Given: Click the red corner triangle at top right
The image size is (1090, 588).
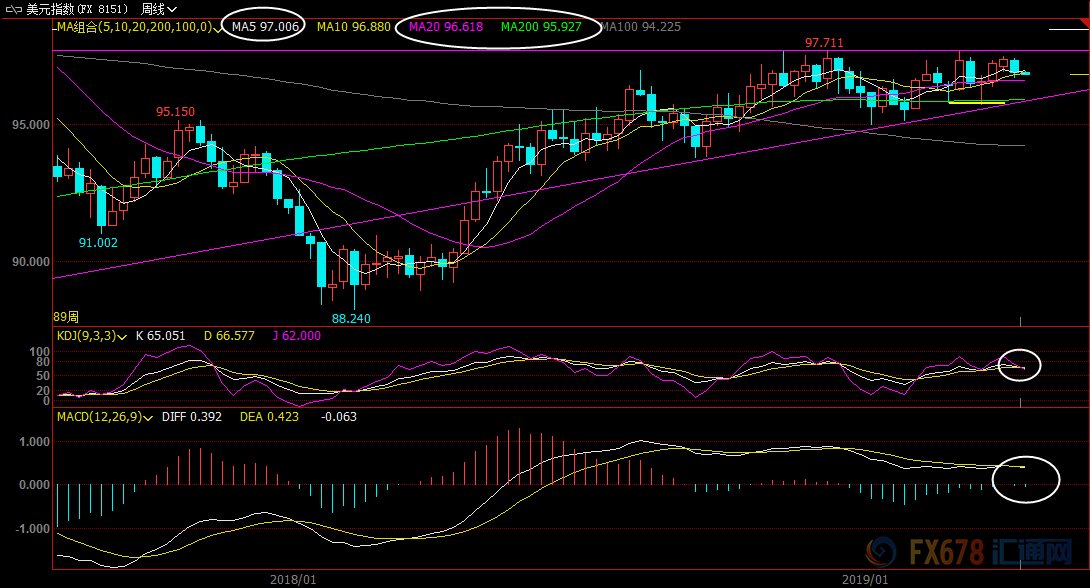Looking at the screenshot, I should point(1085,23).
